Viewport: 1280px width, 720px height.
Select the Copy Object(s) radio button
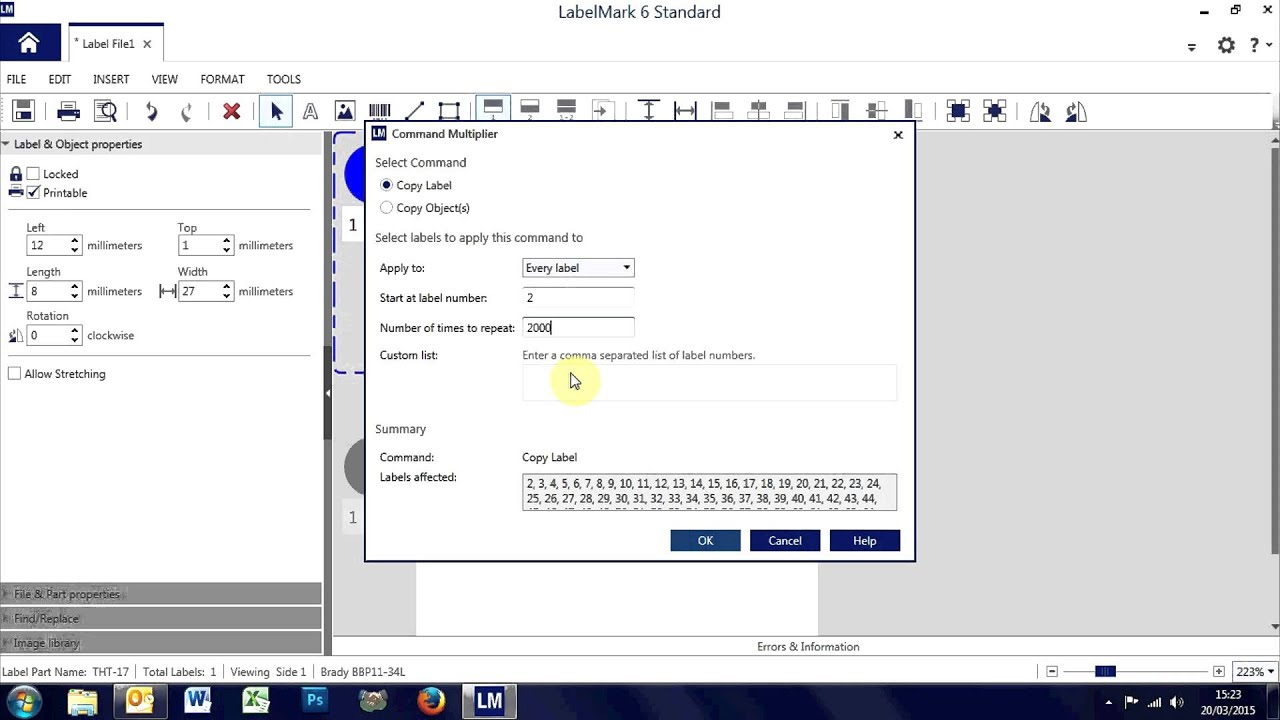click(386, 208)
